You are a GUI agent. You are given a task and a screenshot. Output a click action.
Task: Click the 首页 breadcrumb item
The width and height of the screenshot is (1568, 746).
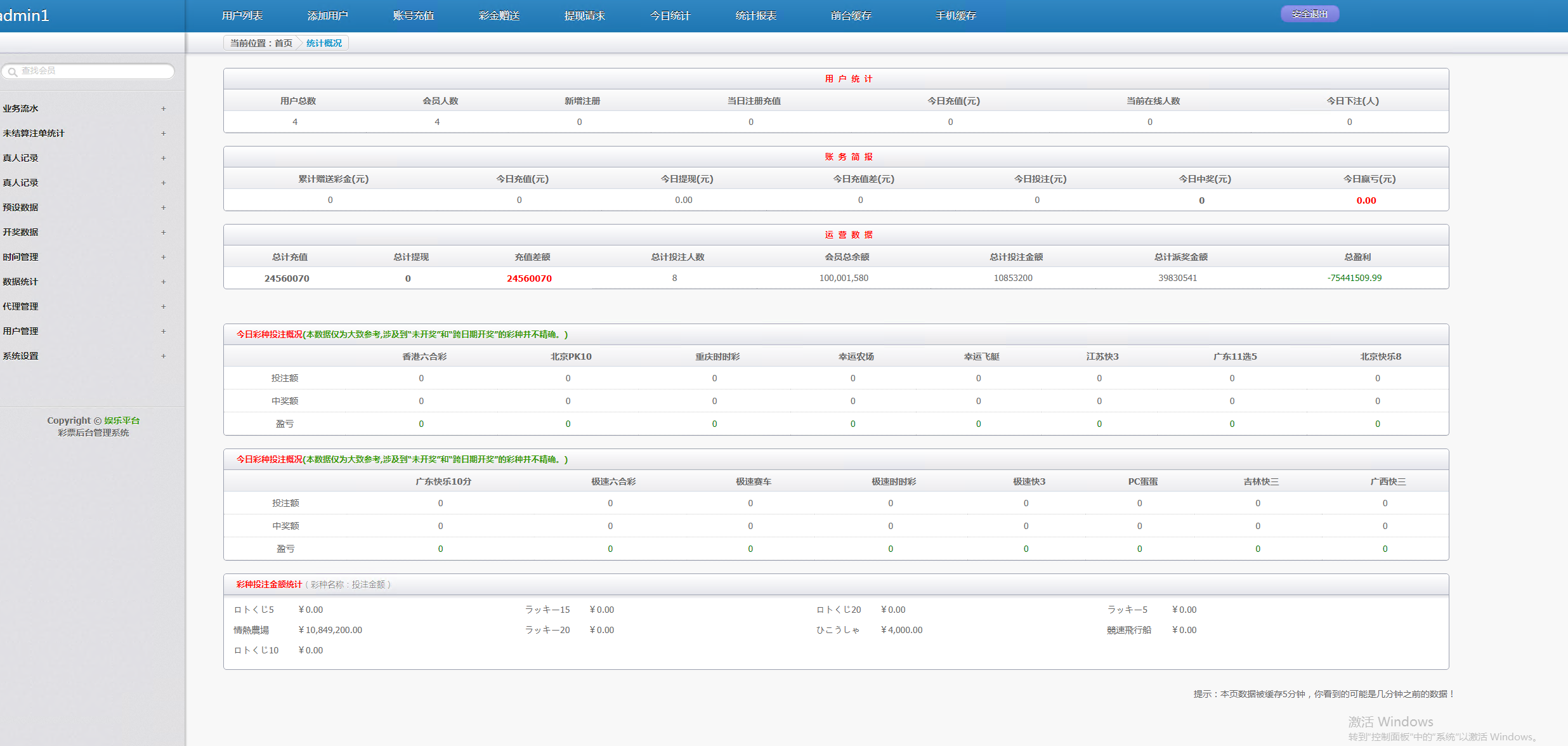[284, 43]
